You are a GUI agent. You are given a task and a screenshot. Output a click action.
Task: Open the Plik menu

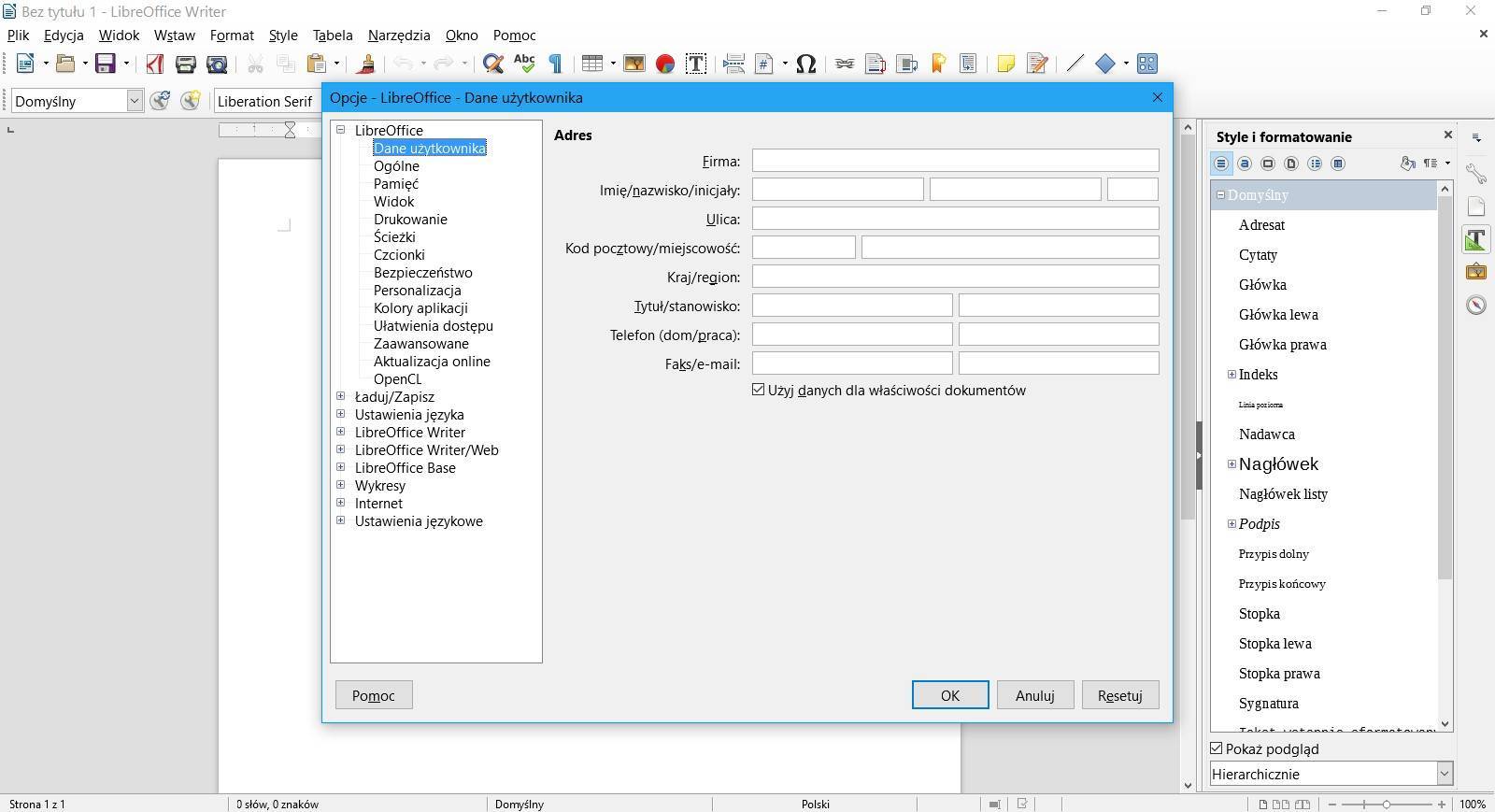(18, 36)
